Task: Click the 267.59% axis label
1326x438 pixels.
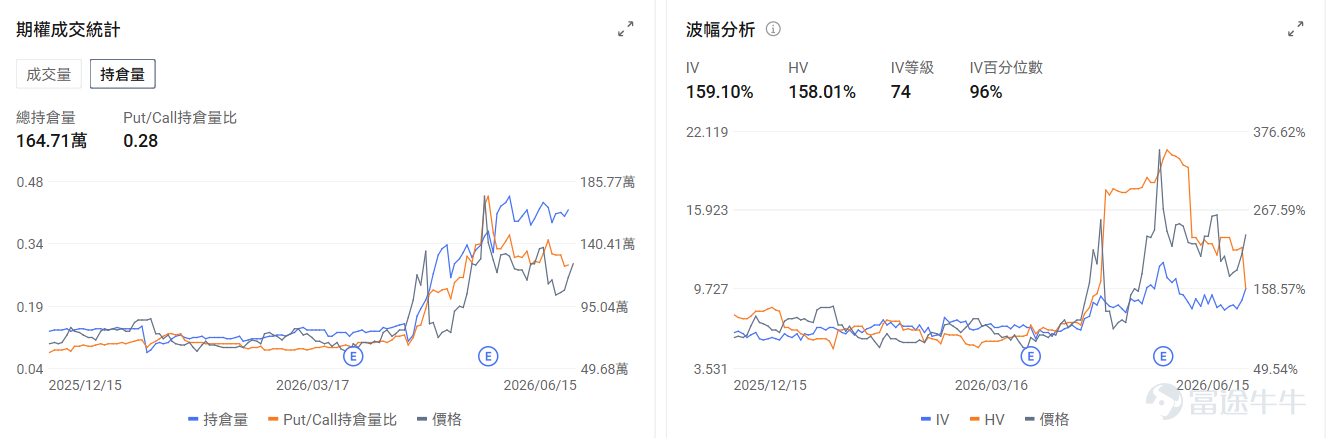Action: 1279,210
